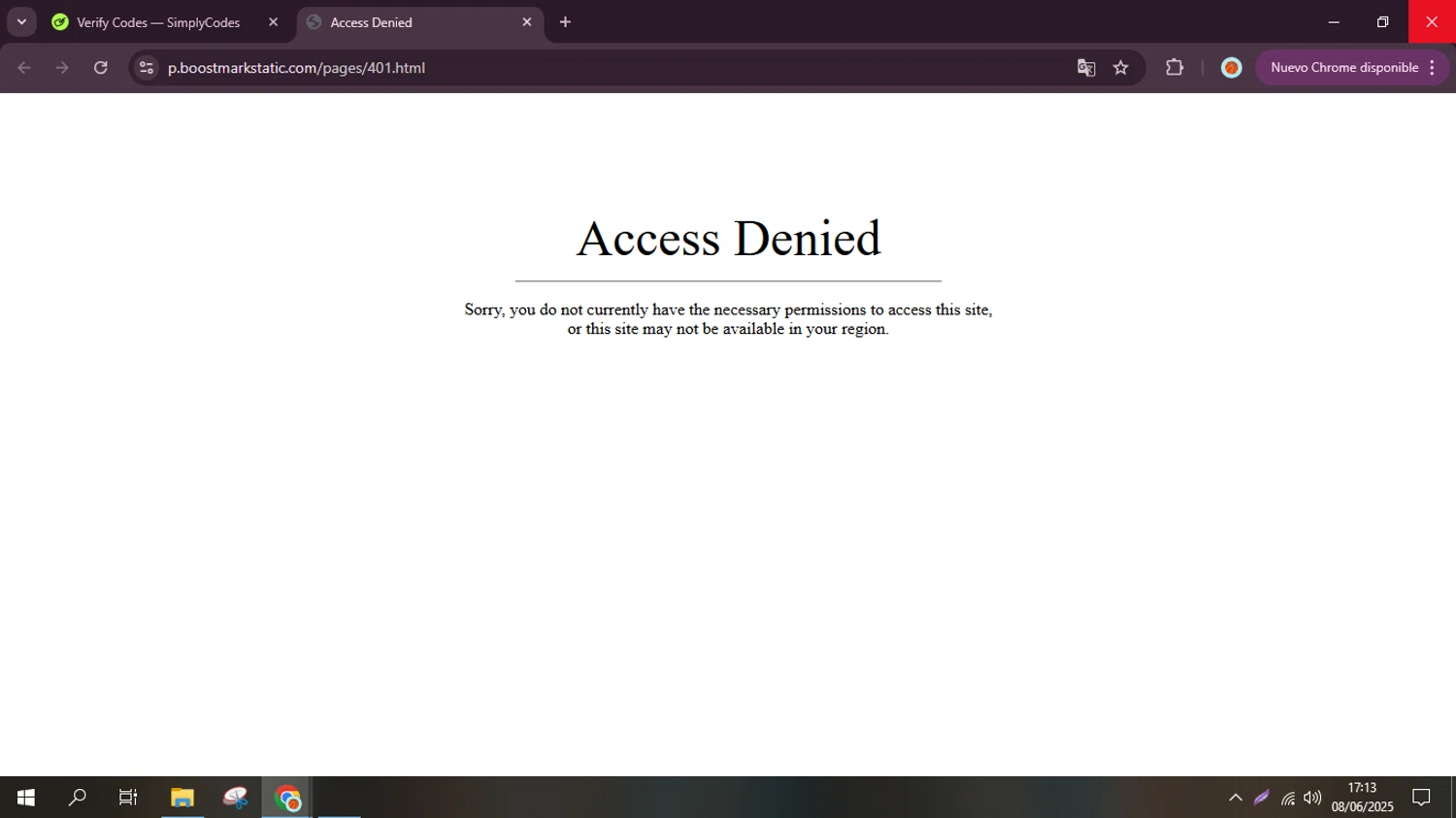
Task: Click the 'or this site may not be available' line
Action: coord(728,329)
